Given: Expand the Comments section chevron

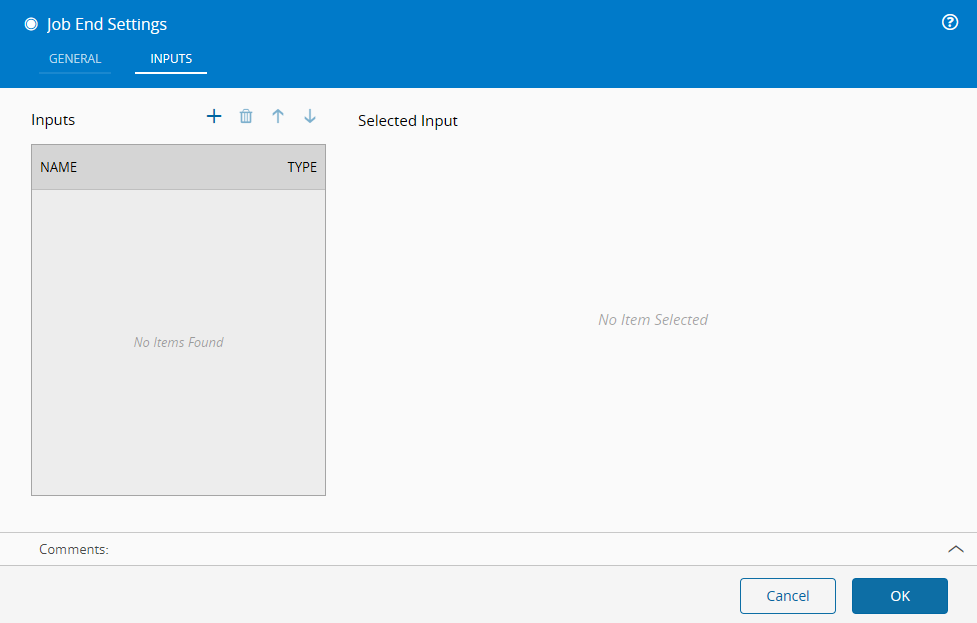Looking at the screenshot, I should (x=955, y=549).
